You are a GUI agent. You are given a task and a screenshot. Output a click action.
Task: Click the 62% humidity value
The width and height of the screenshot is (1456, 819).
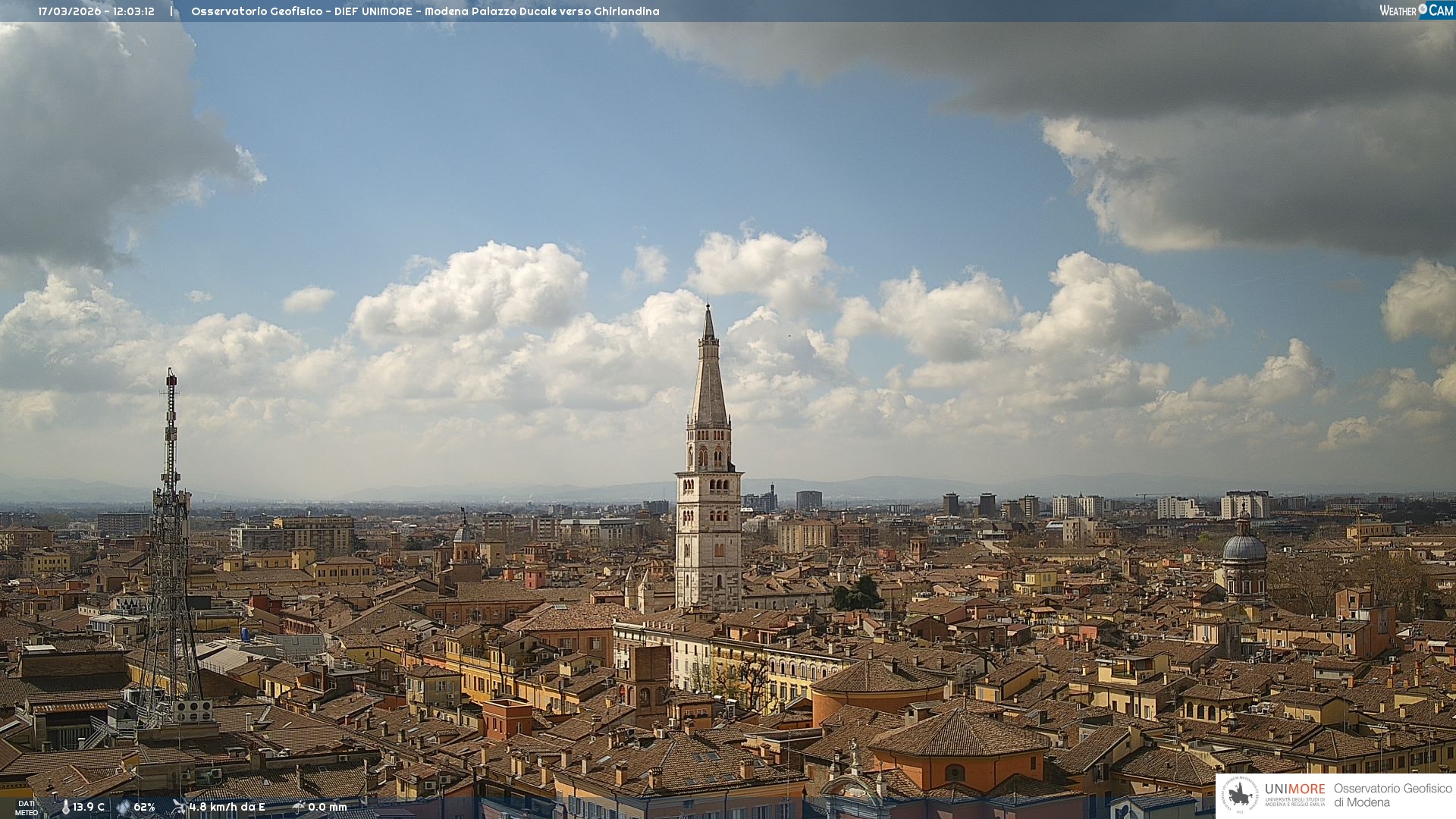pos(144,807)
